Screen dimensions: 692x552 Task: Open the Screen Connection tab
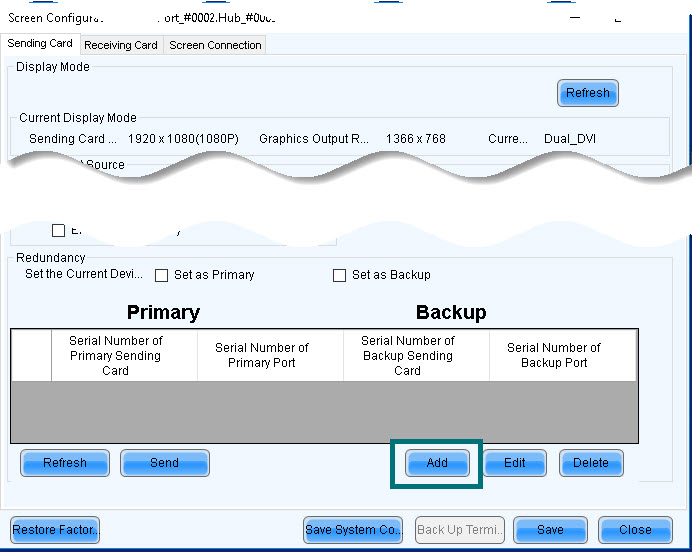215,45
